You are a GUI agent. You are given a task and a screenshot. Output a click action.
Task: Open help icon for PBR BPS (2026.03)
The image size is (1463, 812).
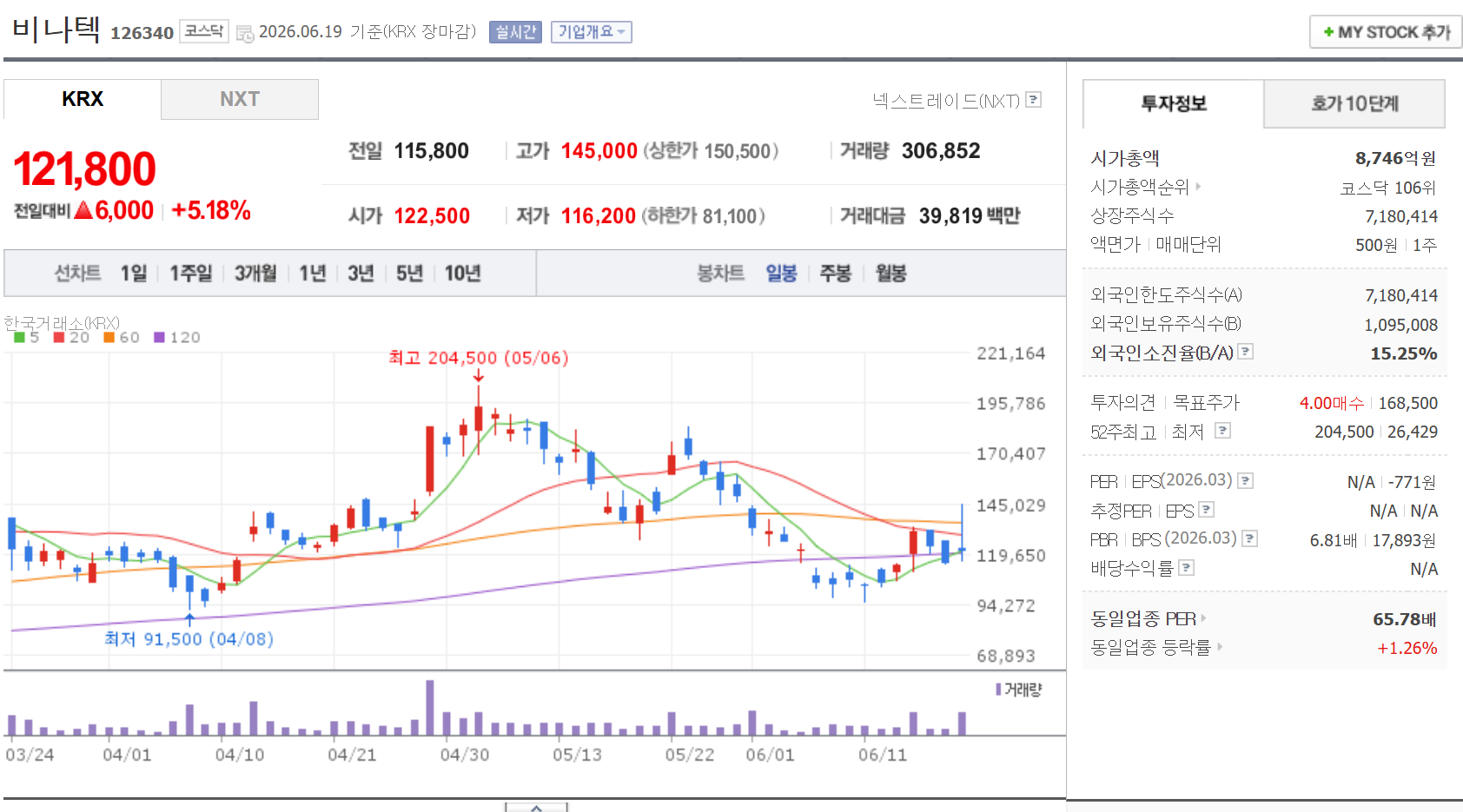click(x=1249, y=538)
